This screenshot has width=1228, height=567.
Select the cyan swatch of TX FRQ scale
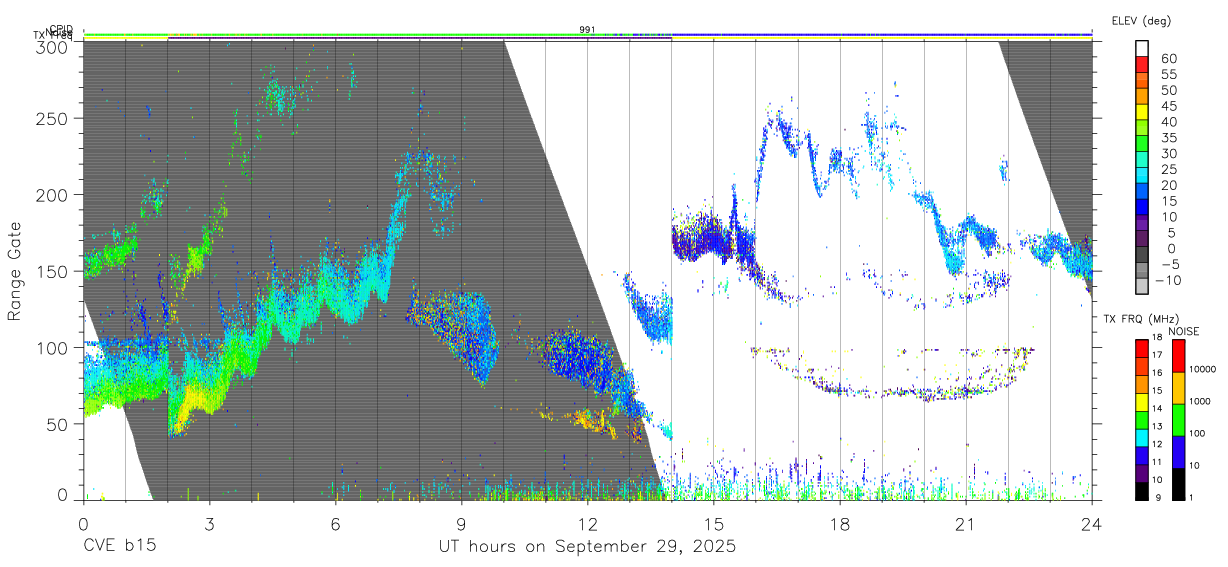[x=1142, y=438]
